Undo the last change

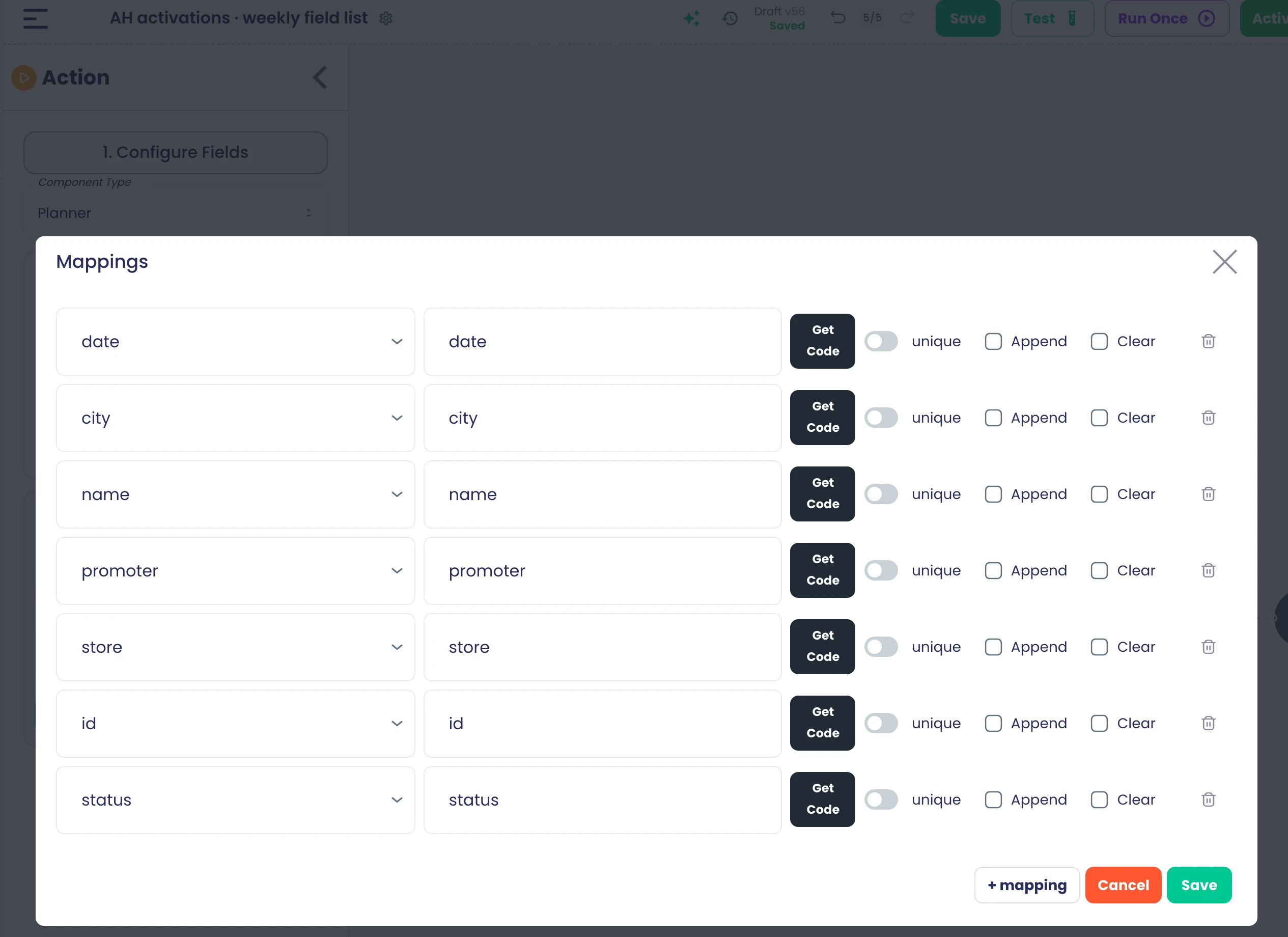pyautogui.click(x=837, y=18)
